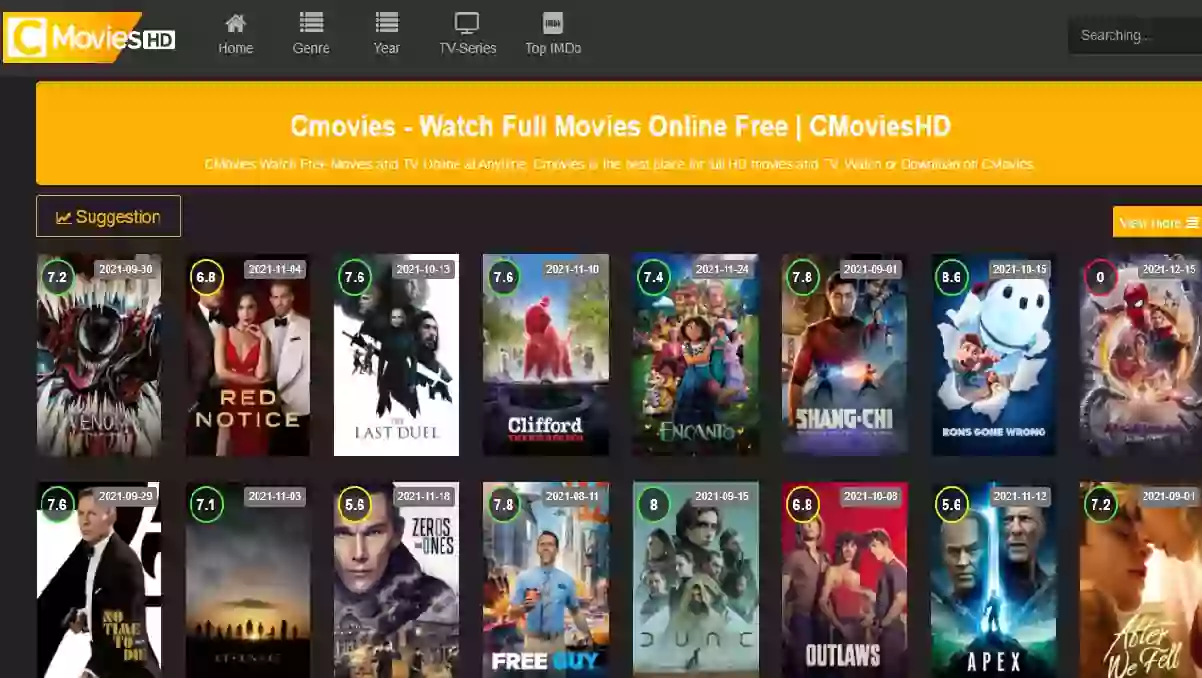Click the Cmovies Watch Full Movies heading
This screenshot has width=1202, height=678.
point(620,127)
